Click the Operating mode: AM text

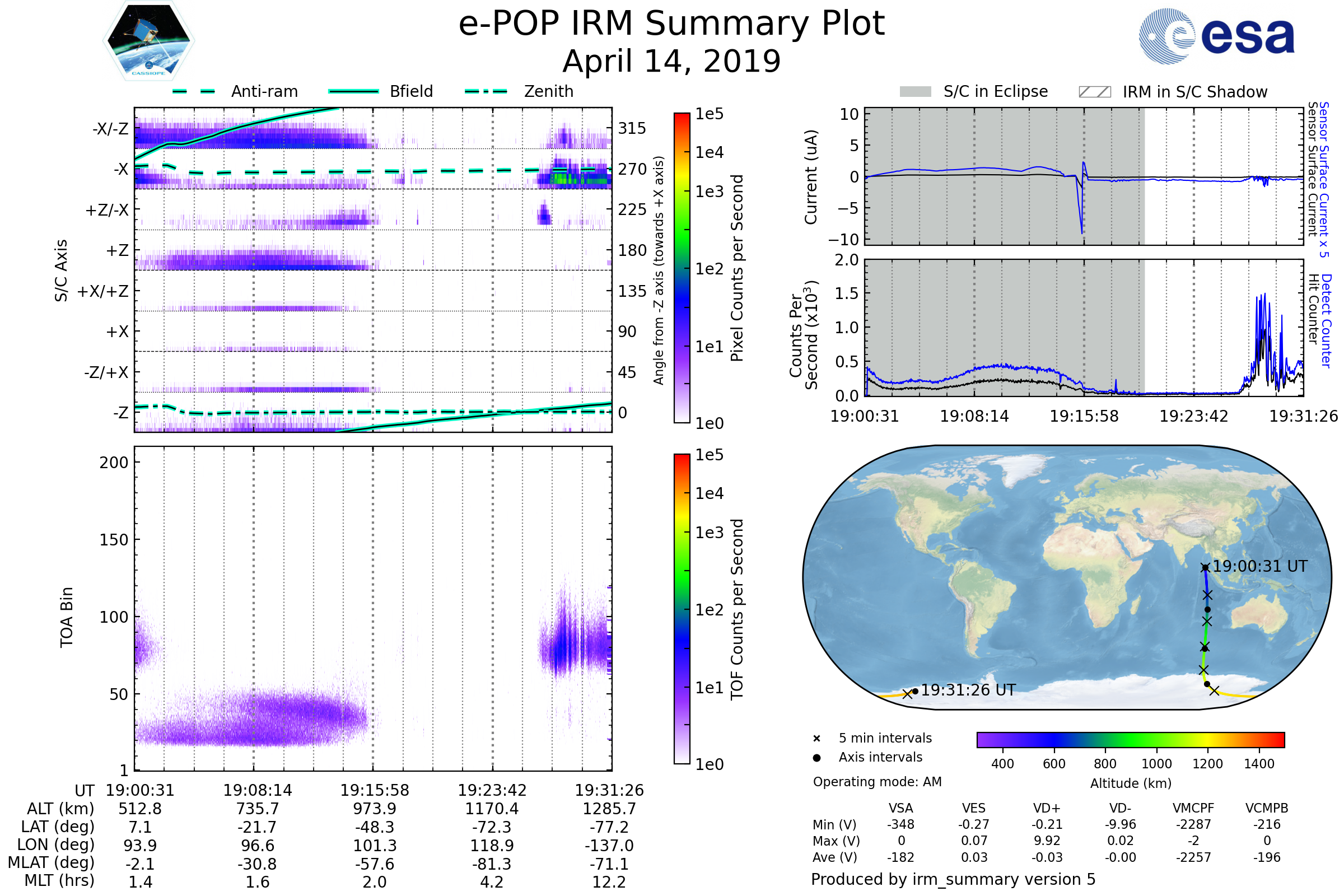pyautogui.click(x=877, y=782)
